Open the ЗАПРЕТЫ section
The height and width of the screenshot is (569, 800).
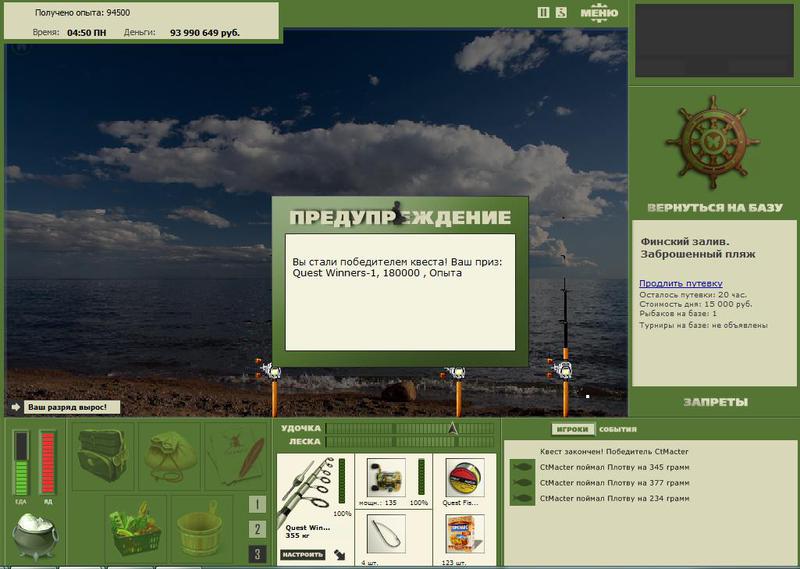point(715,402)
